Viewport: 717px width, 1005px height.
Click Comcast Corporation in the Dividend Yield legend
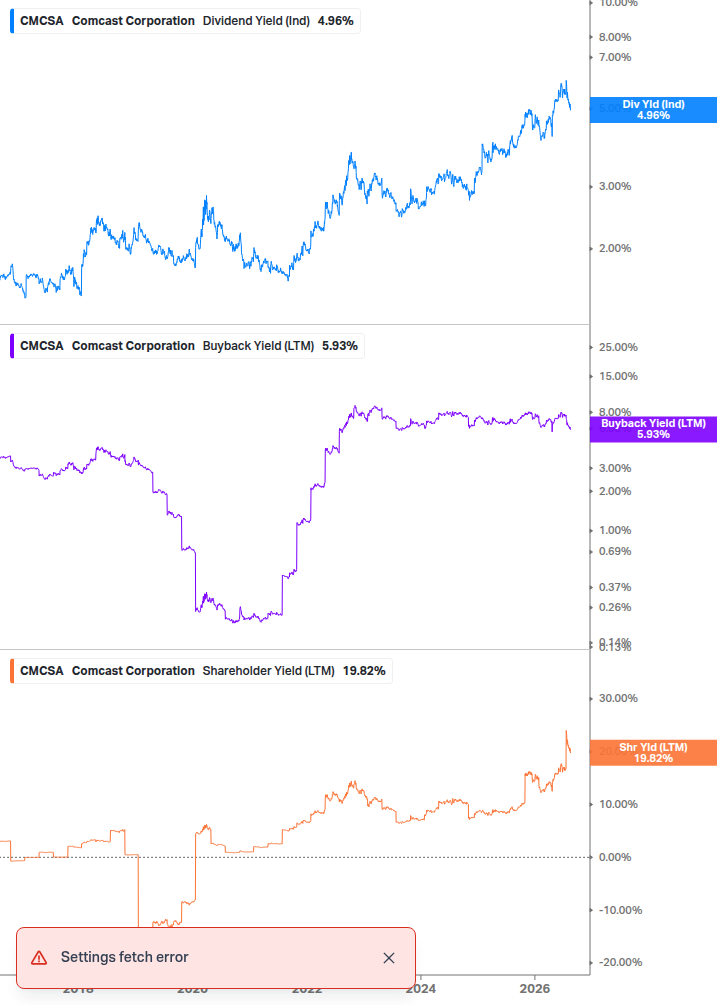pyautogui.click(x=133, y=21)
